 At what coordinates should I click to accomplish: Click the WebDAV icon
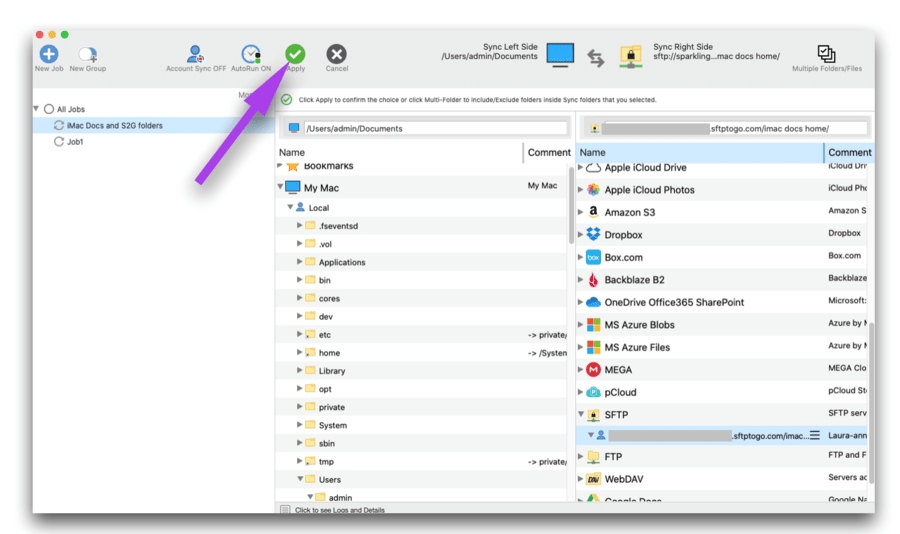(x=593, y=479)
